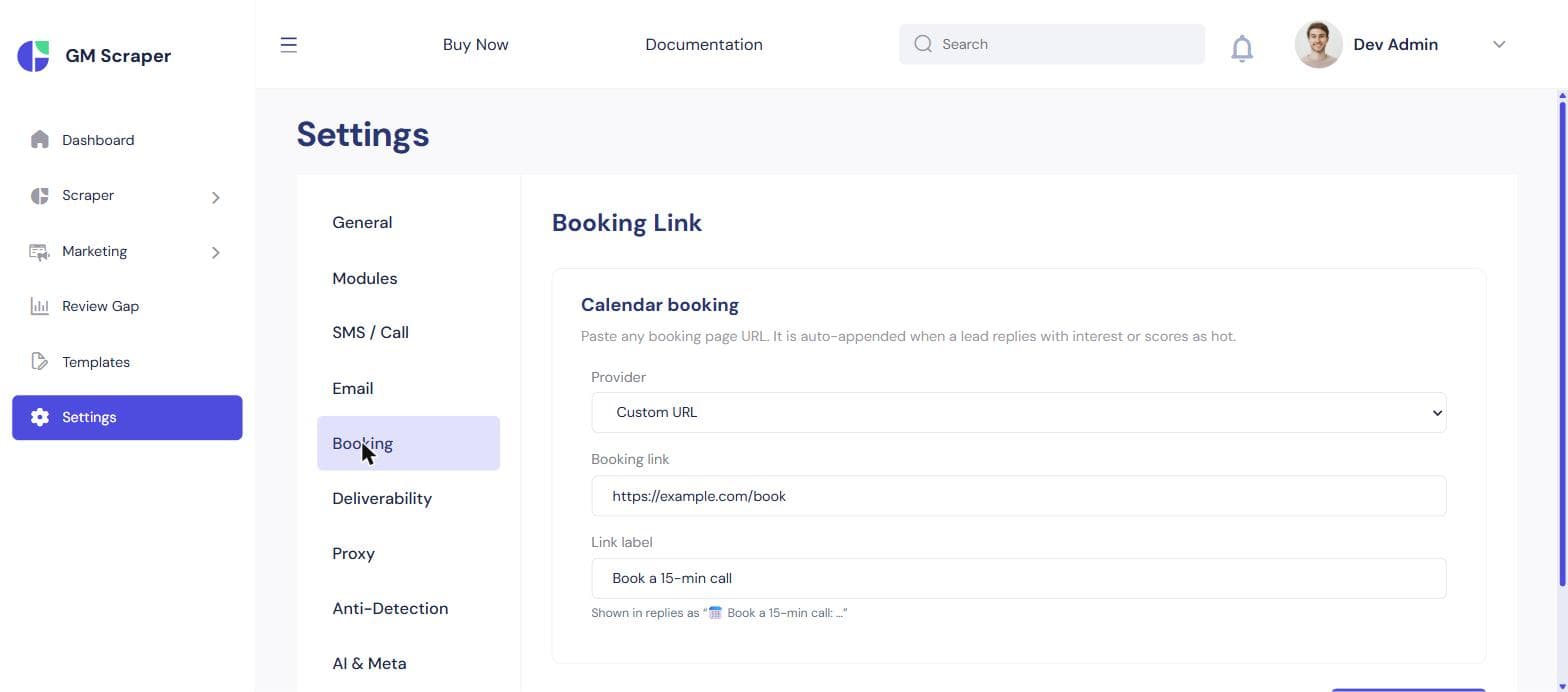
Task: Click the Link label input field
Action: point(1018,578)
